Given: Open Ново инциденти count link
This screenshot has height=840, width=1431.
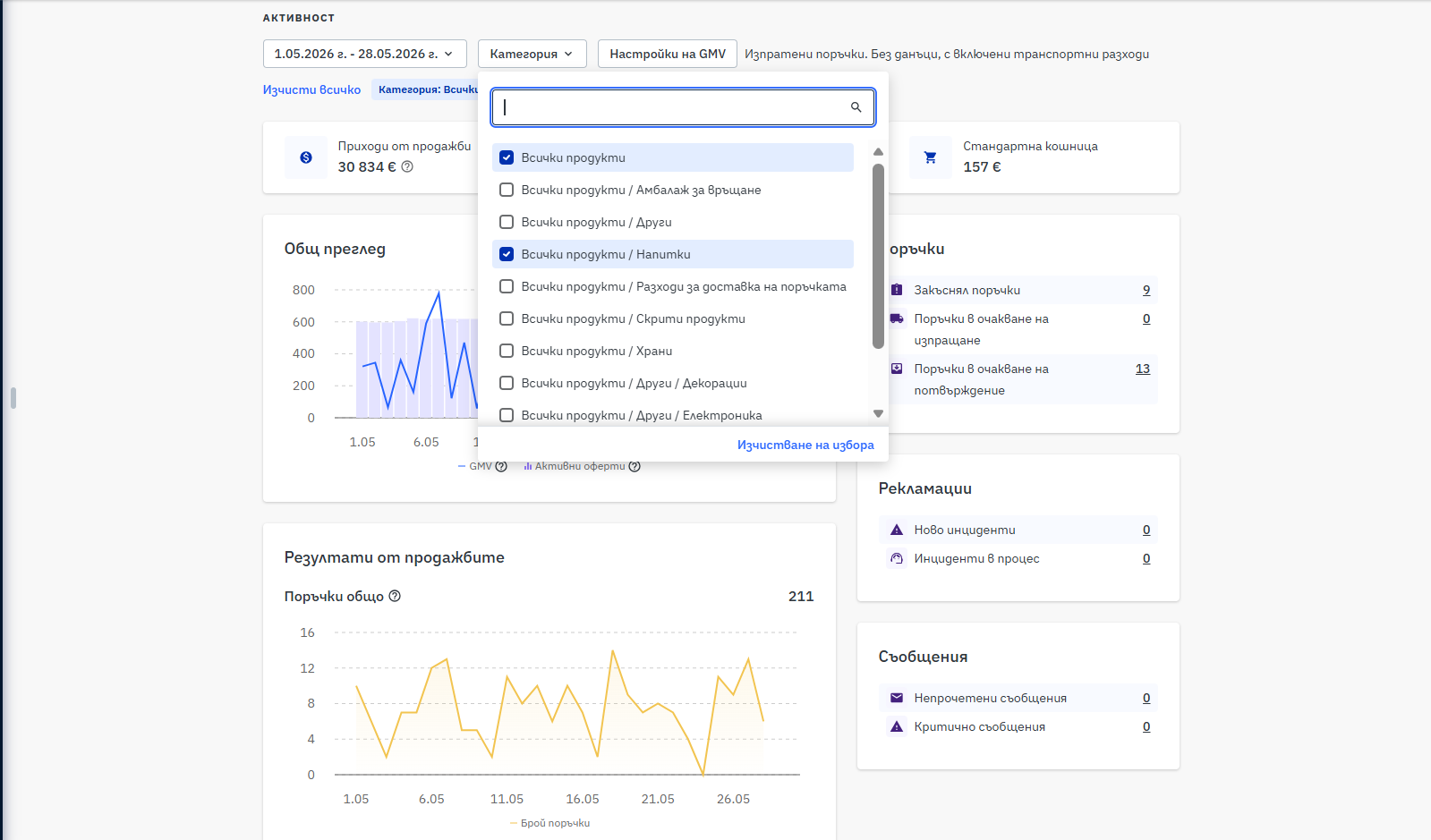Looking at the screenshot, I should click(1146, 530).
